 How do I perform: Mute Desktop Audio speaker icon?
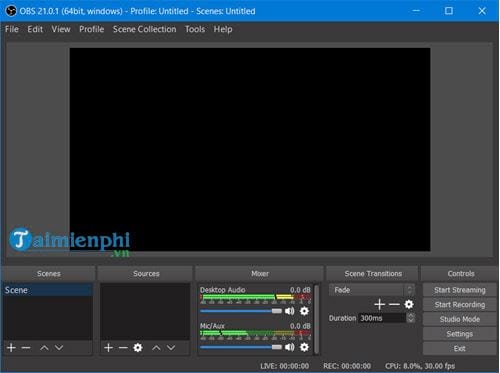coord(290,311)
